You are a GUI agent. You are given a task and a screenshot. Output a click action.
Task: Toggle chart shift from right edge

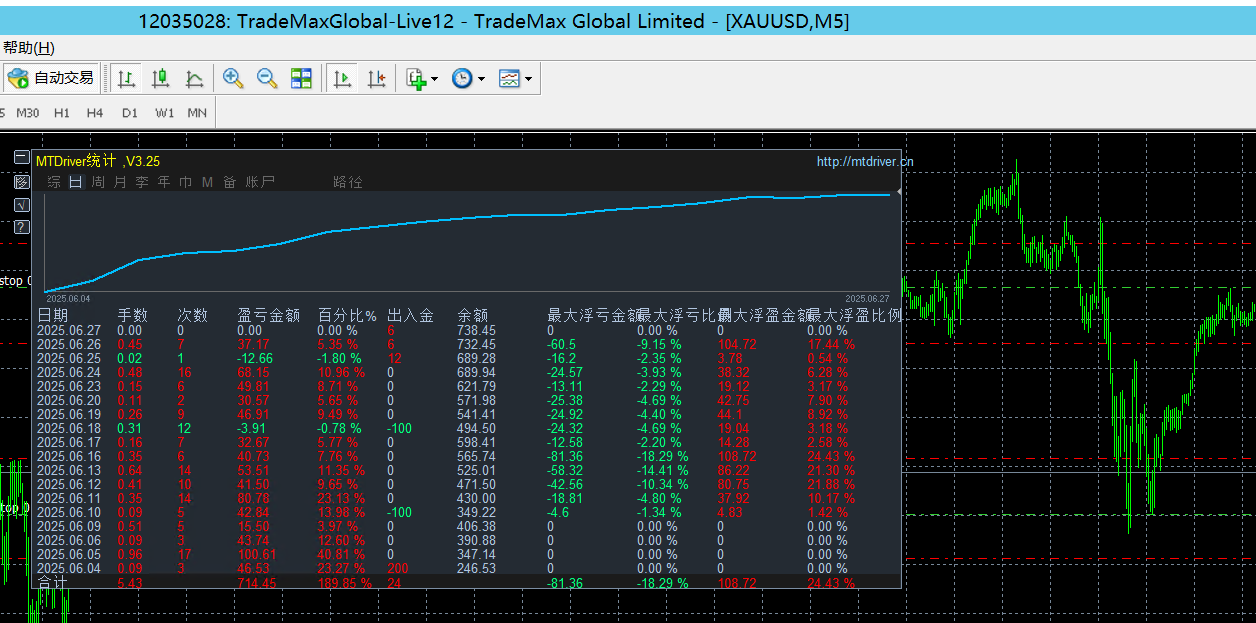pos(376,78)
